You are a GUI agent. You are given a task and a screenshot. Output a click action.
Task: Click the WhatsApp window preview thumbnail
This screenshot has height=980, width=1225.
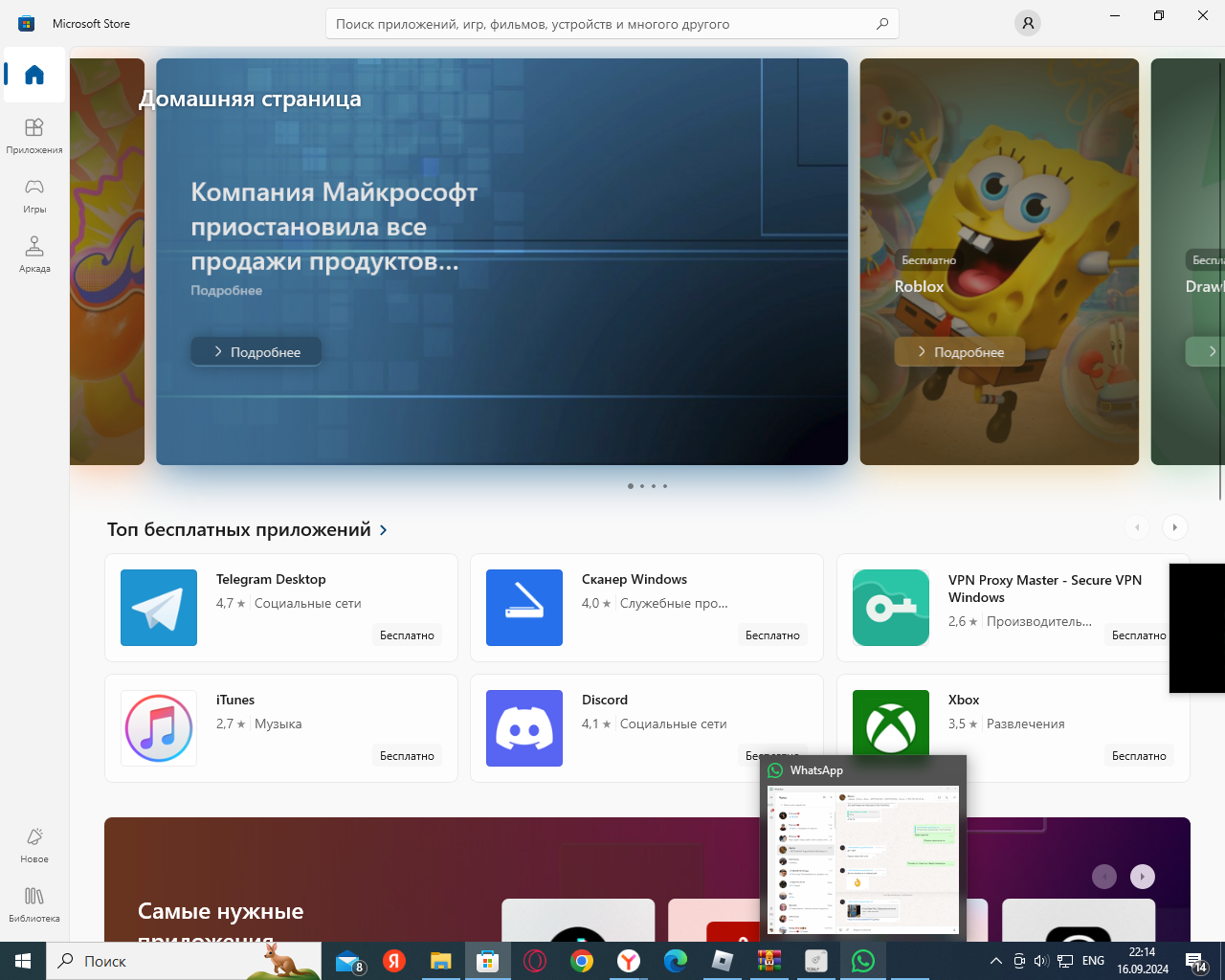pyautogui.click(x=864, y=860)
